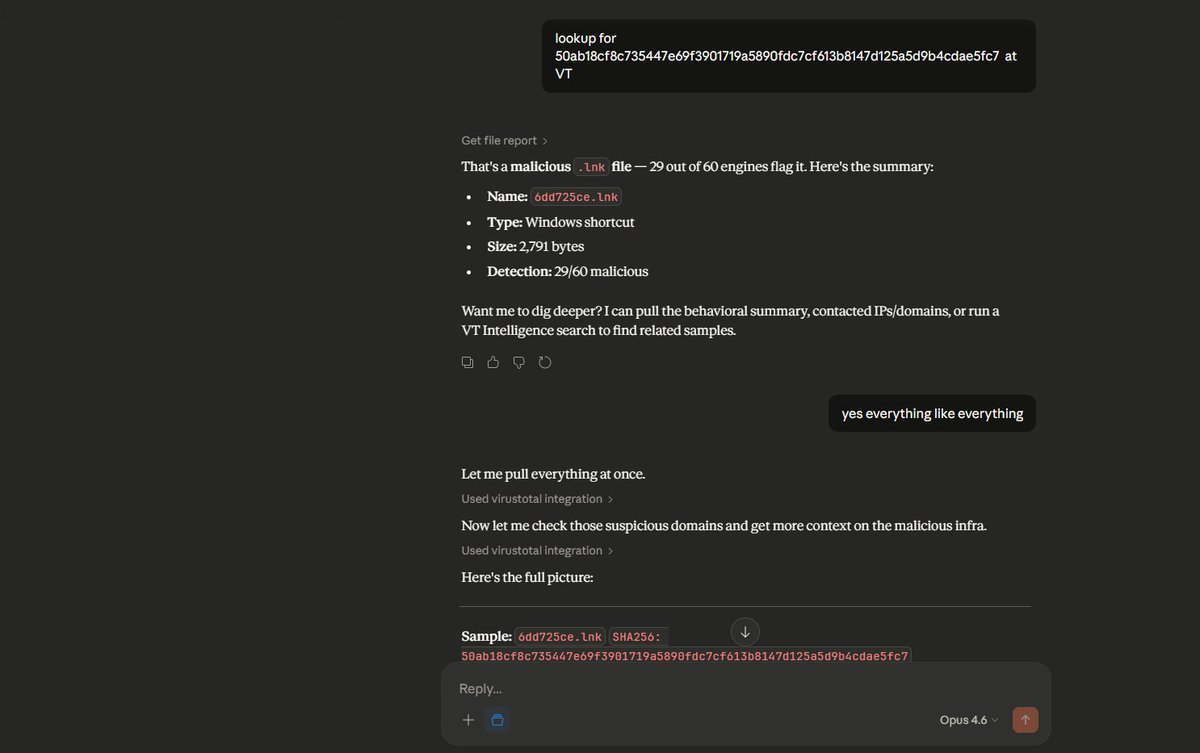This screenshot has height=753, width=1200.
Task: Open the Opus 4.6 model selector
Action: [x=968, y=720]
